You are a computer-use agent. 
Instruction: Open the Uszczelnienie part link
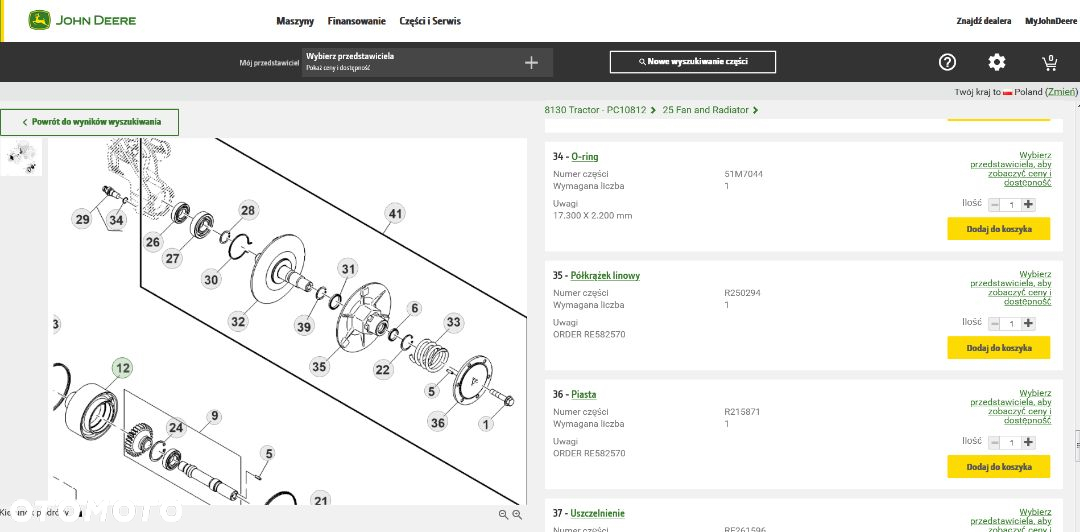[598, 513]
